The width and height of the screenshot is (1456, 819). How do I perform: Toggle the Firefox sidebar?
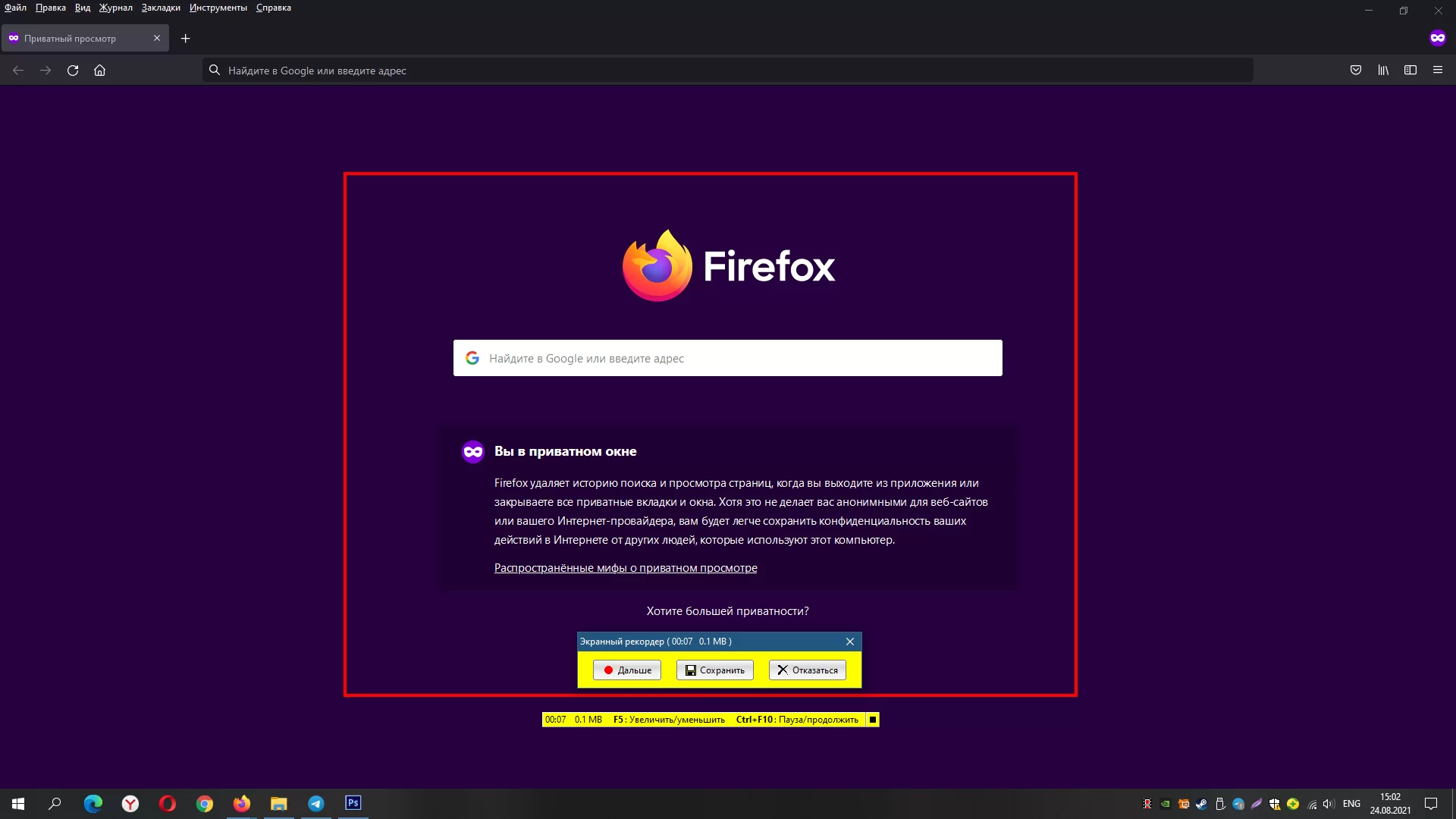click(x=1410, y=71)
